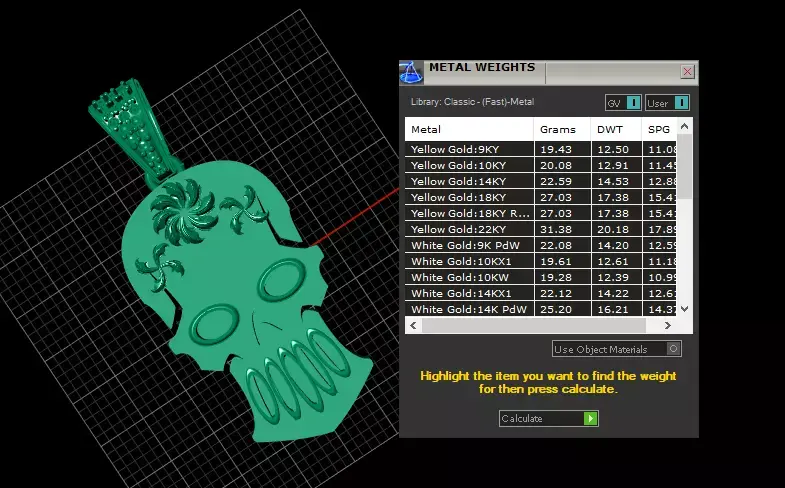Sort by the DWT column header
The width and height of the screenshot is (785, 488).
(x=616, y=130)
